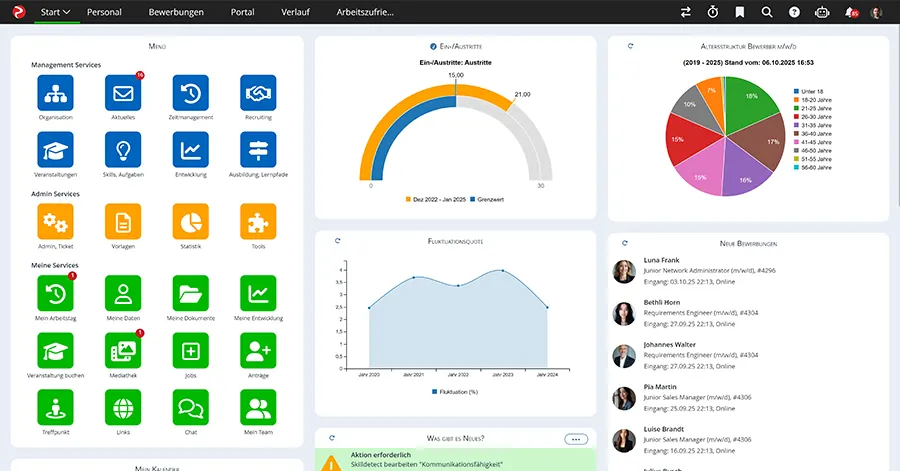Switch to the Bewerbungen tab
The height and width of the screenshot is (471, 900).
[x=176, y=12]
